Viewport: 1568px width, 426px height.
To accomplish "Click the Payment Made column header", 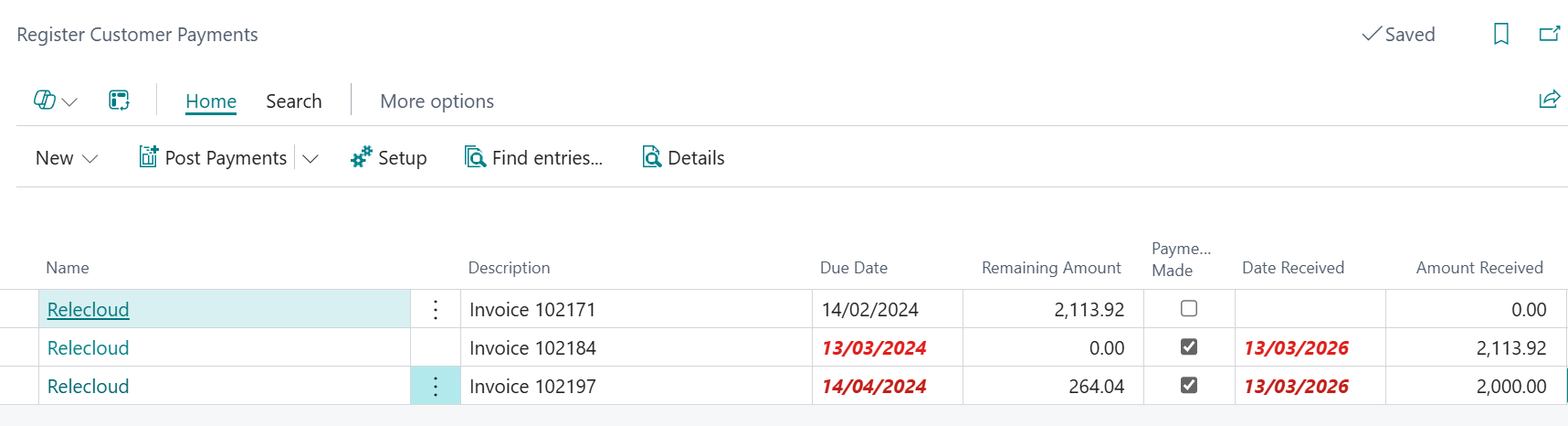I will [1182, 260].
